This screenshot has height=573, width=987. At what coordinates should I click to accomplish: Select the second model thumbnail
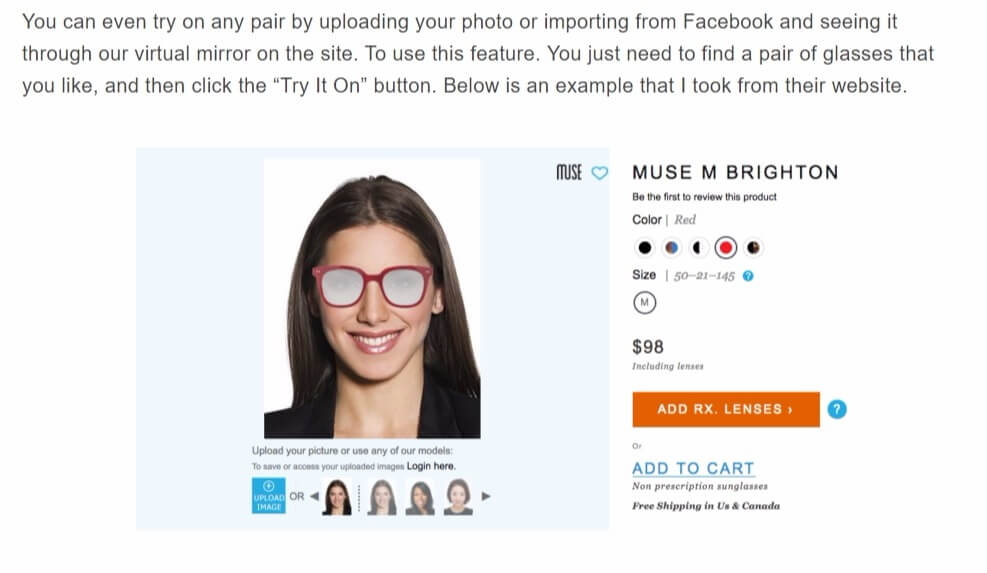tap(380, 496)
